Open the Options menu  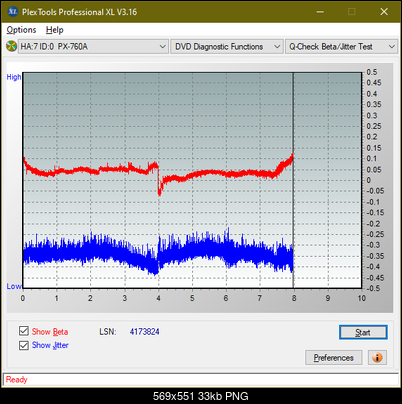pyautogui.click(x=21, y=30)
